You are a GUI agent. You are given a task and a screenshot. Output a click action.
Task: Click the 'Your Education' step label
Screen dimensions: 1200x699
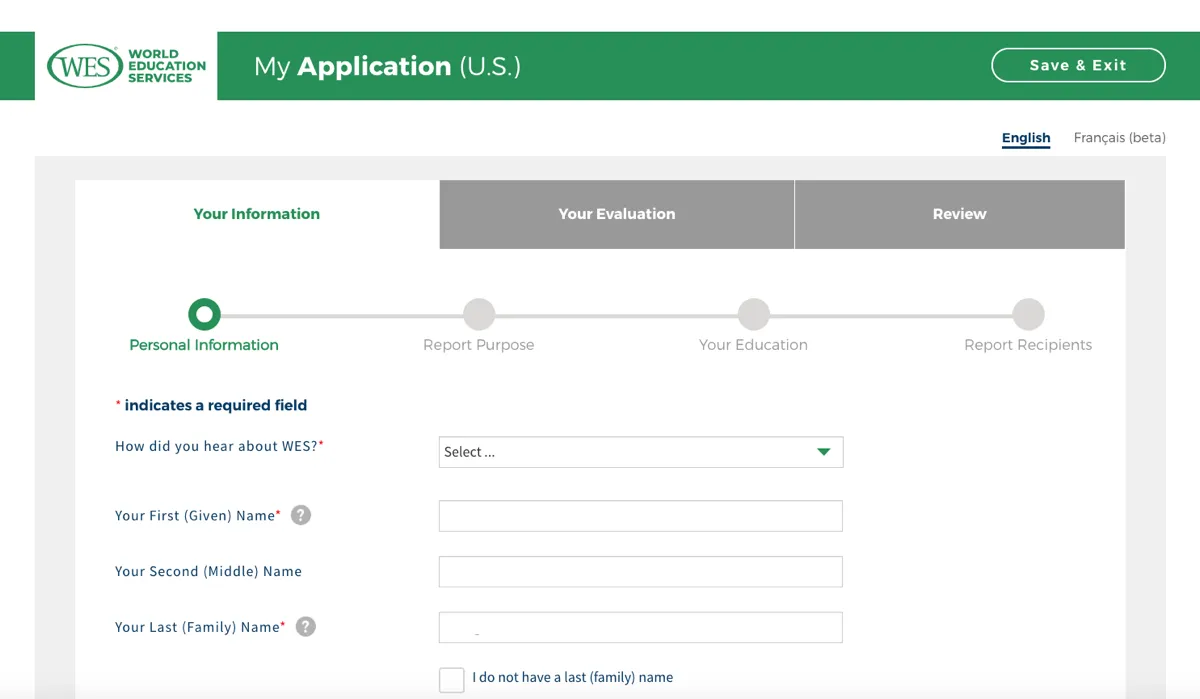click(753, 345)
